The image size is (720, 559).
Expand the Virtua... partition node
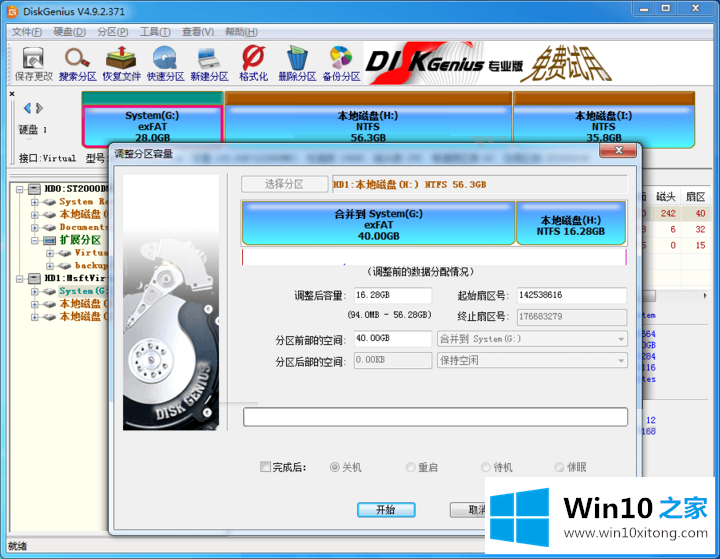50,253
